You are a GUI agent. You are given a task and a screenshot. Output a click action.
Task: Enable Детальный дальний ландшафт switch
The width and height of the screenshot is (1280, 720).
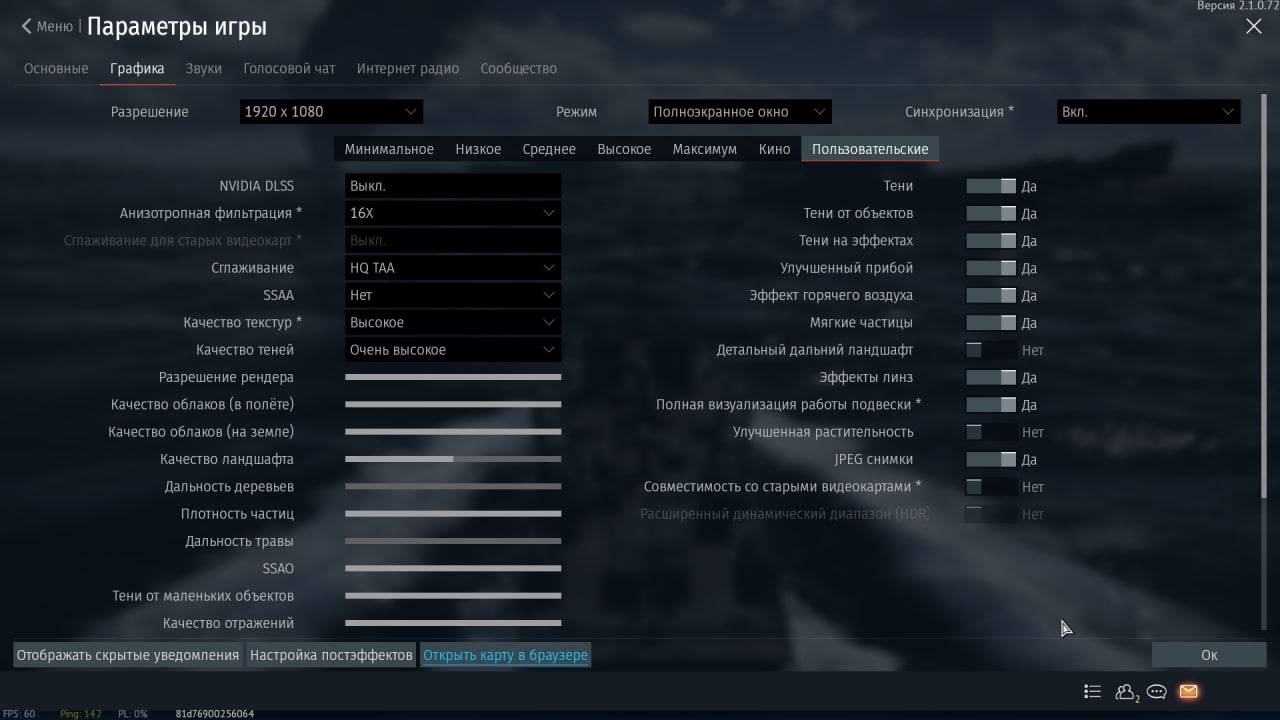pos(991,350)
